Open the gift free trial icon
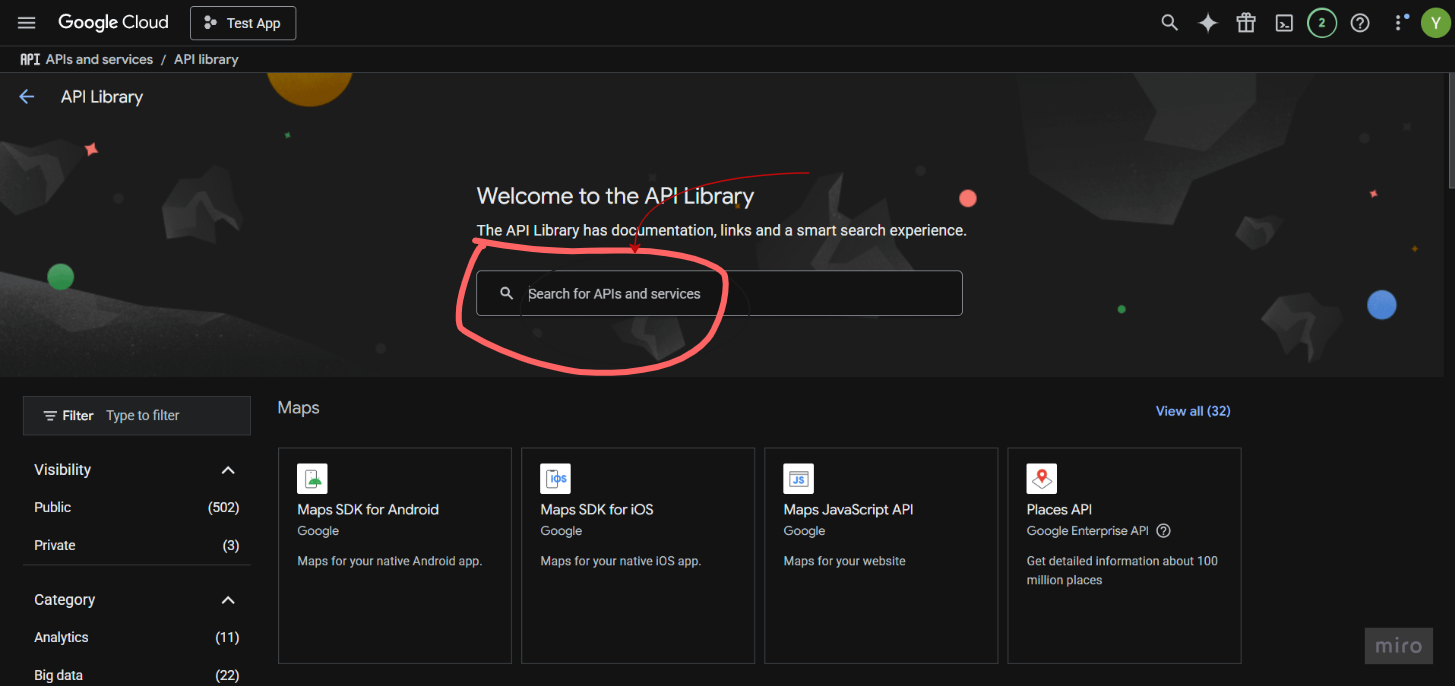The height and width of the screenshot is (686, 1455). [1246, 23]
